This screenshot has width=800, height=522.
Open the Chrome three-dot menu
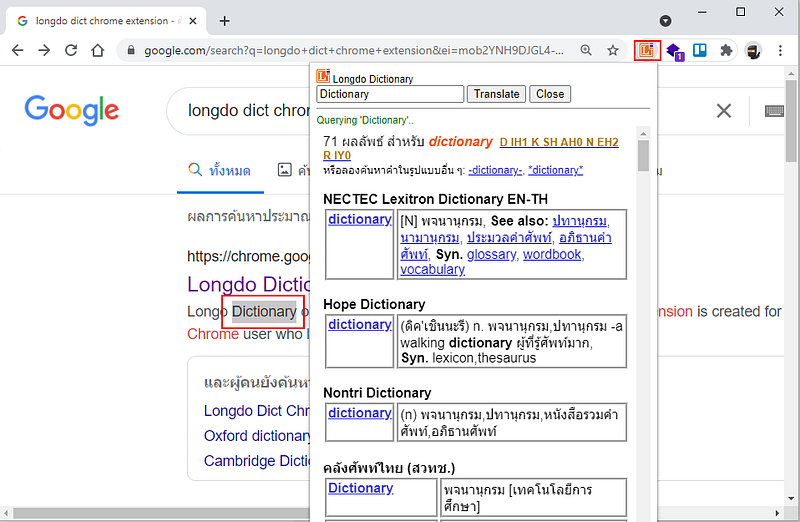tap(780, 50)
